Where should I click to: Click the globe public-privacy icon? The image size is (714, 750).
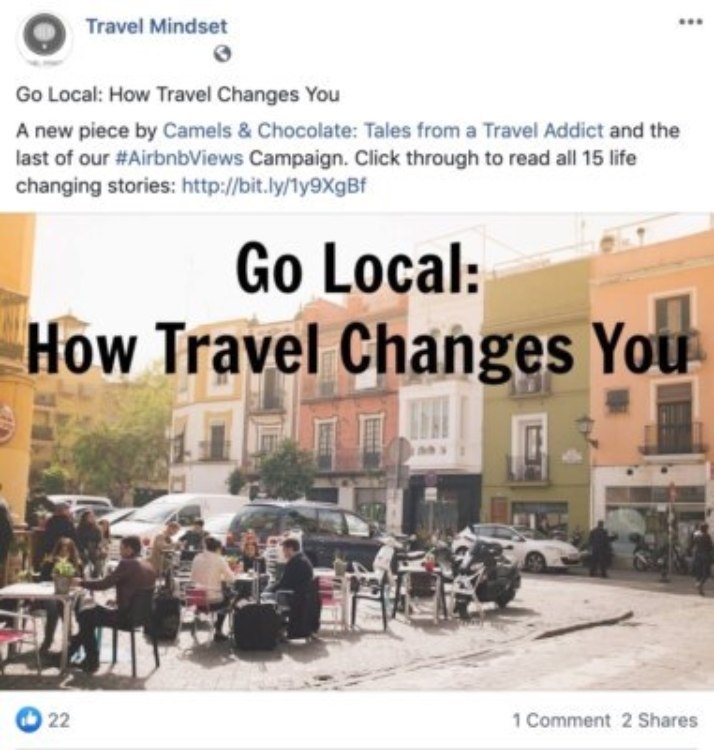[x=222, y=54]
